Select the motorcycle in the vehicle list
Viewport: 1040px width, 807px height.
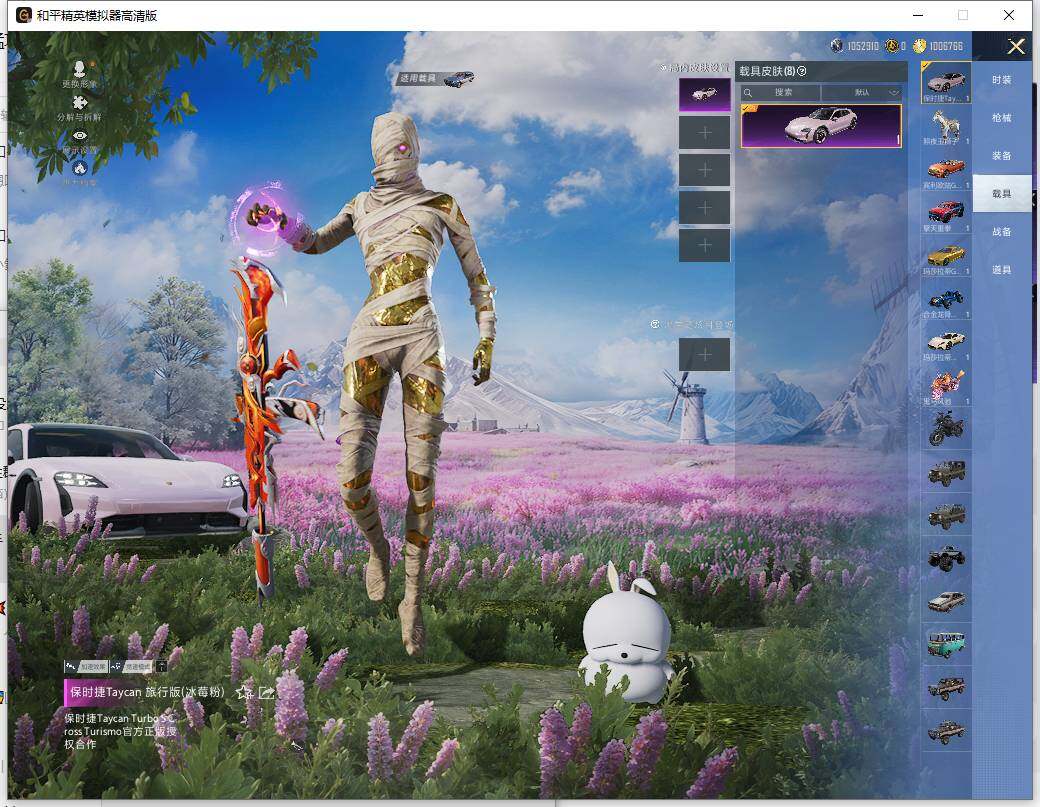click(x=946, y=428)
